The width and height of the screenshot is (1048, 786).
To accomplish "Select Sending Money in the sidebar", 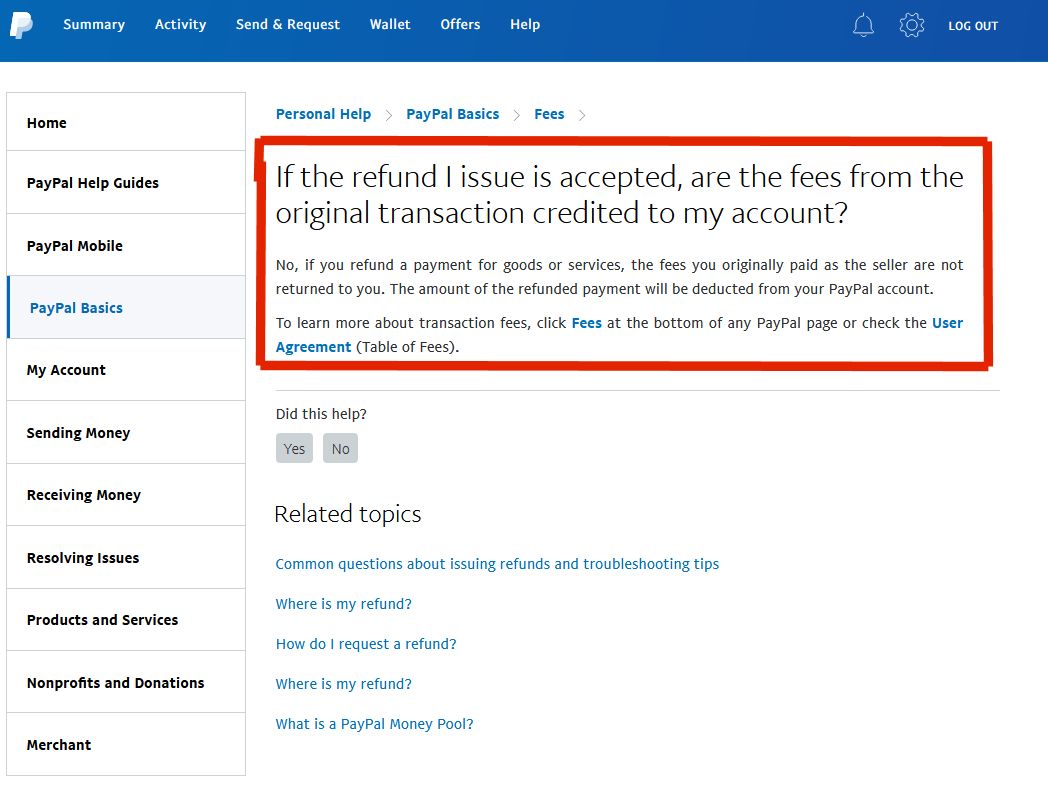I will (x=126, y=432).
